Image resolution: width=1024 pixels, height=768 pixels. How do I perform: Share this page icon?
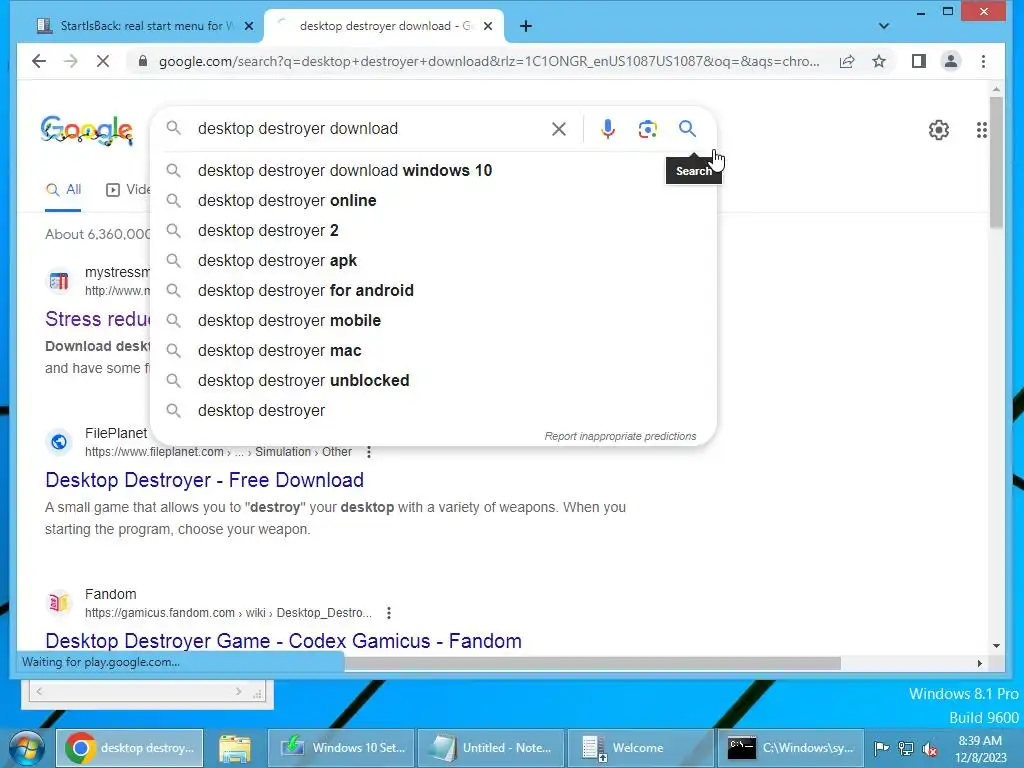847,61
